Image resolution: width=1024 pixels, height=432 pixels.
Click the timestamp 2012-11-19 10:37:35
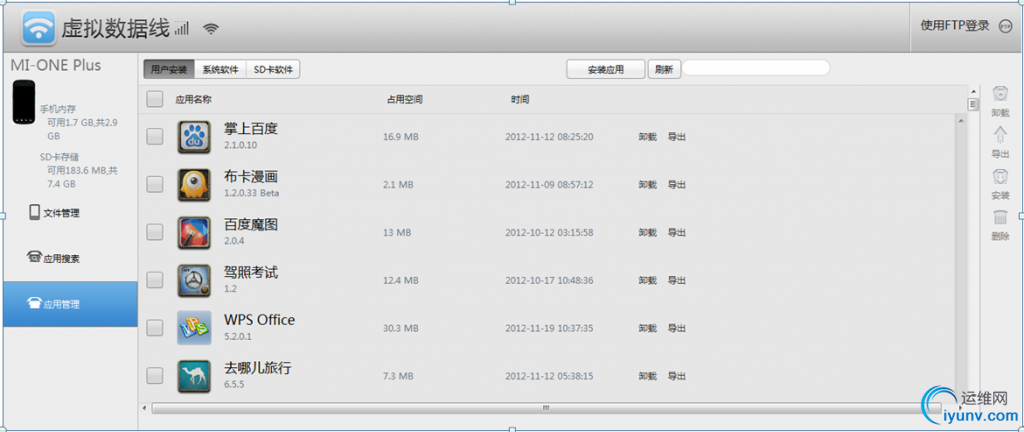(x=549, y=328)
